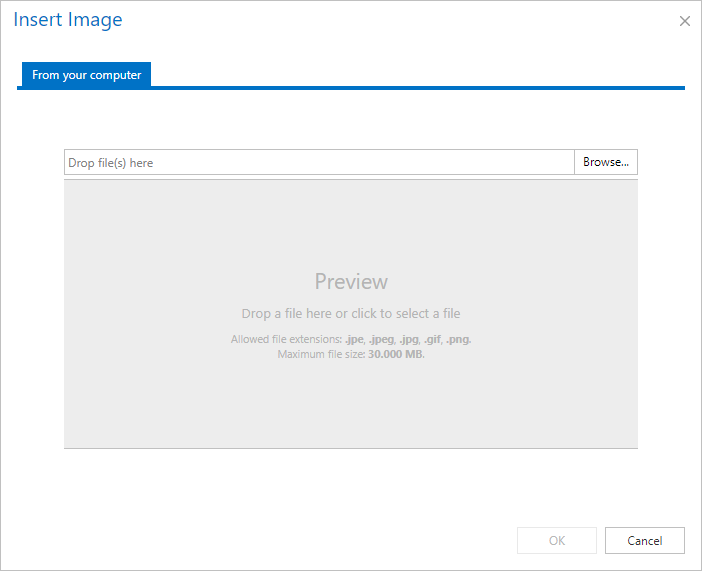Image resolution: width=702 pixels, height=571 pixels.
Task: Click the .png extension text
Action: tap(458, 339)
